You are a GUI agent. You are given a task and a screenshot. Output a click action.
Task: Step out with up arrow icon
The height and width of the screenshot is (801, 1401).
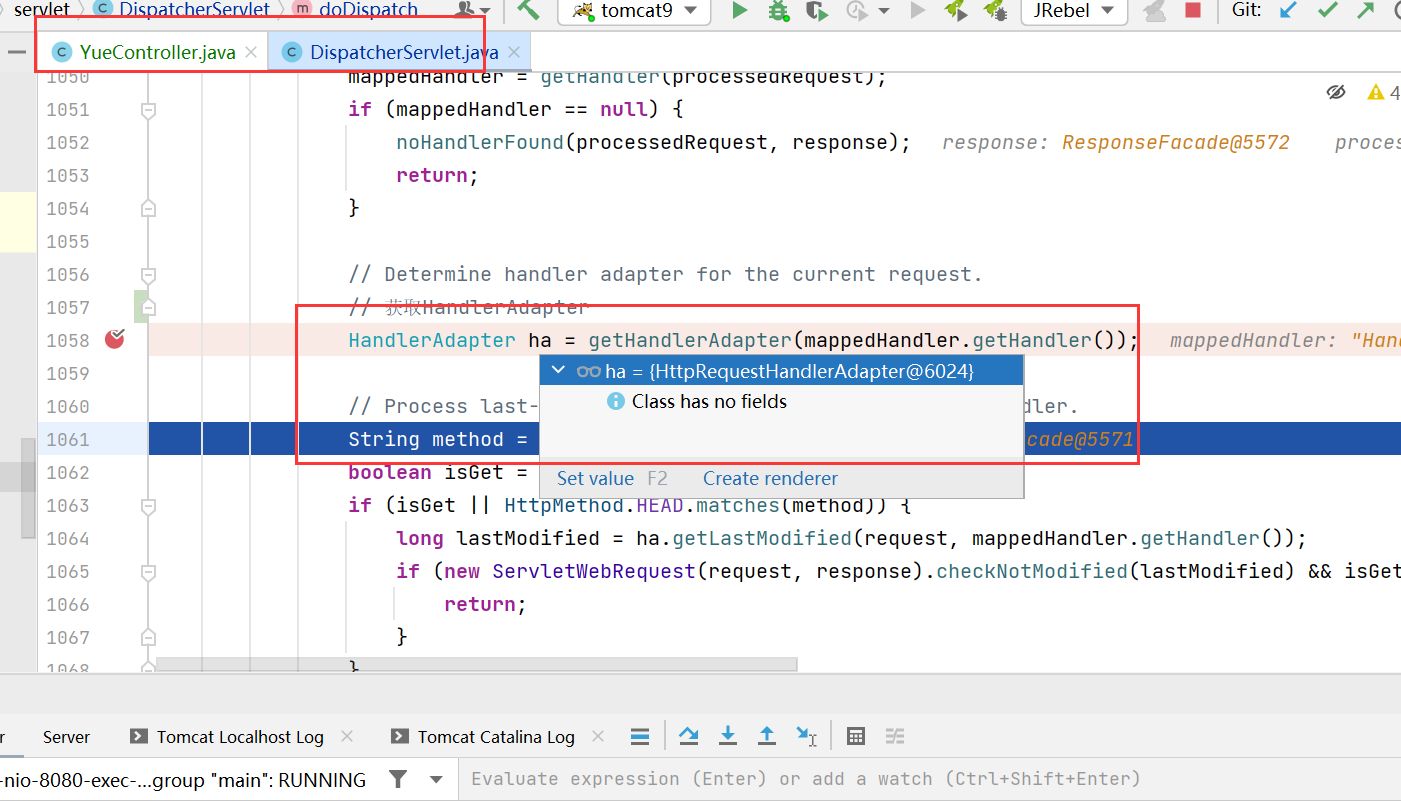[767, 736]
